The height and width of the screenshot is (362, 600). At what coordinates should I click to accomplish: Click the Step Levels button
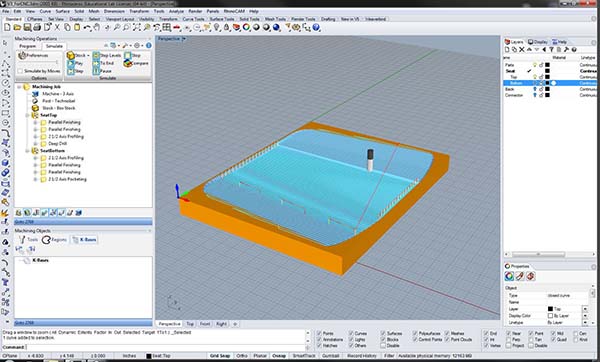[x=107, y=55]
